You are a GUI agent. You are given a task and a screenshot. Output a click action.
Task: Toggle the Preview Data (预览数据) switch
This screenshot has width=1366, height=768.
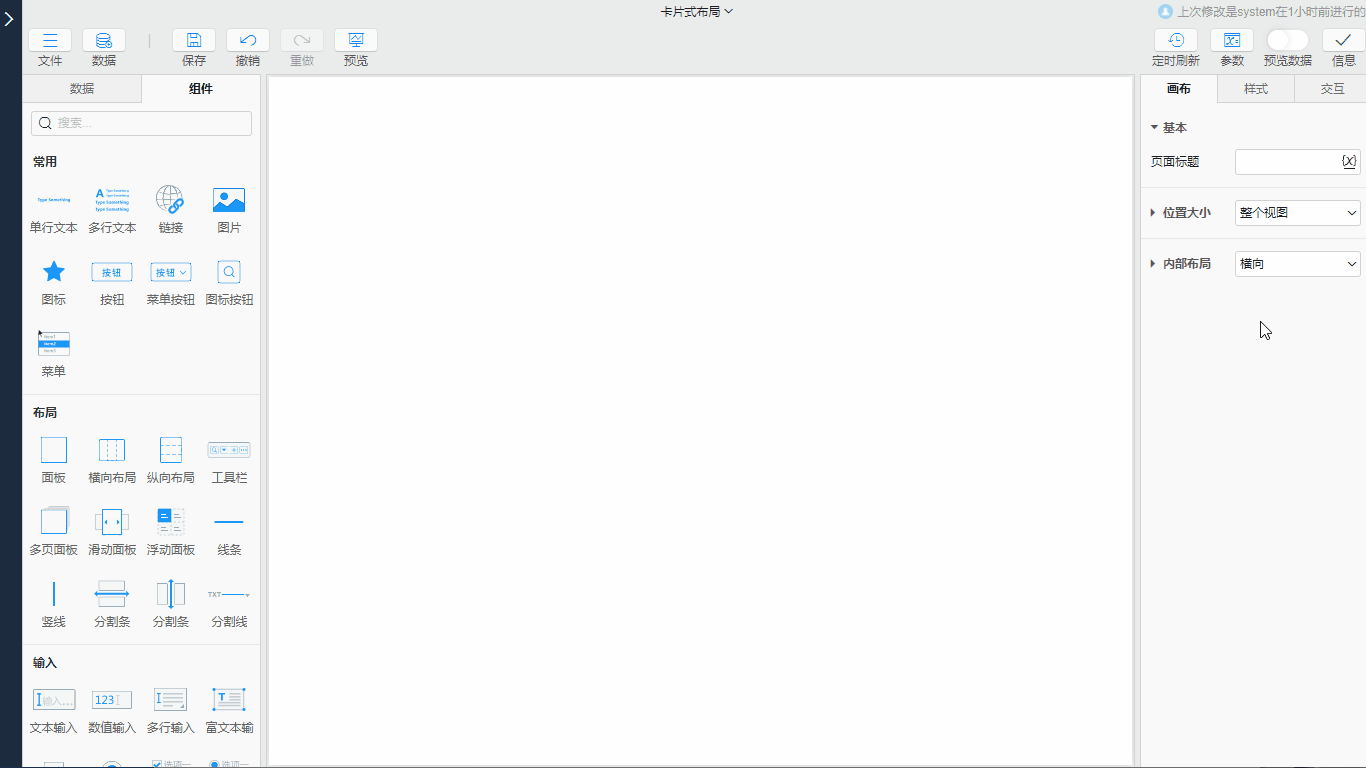coord(1287,40)
